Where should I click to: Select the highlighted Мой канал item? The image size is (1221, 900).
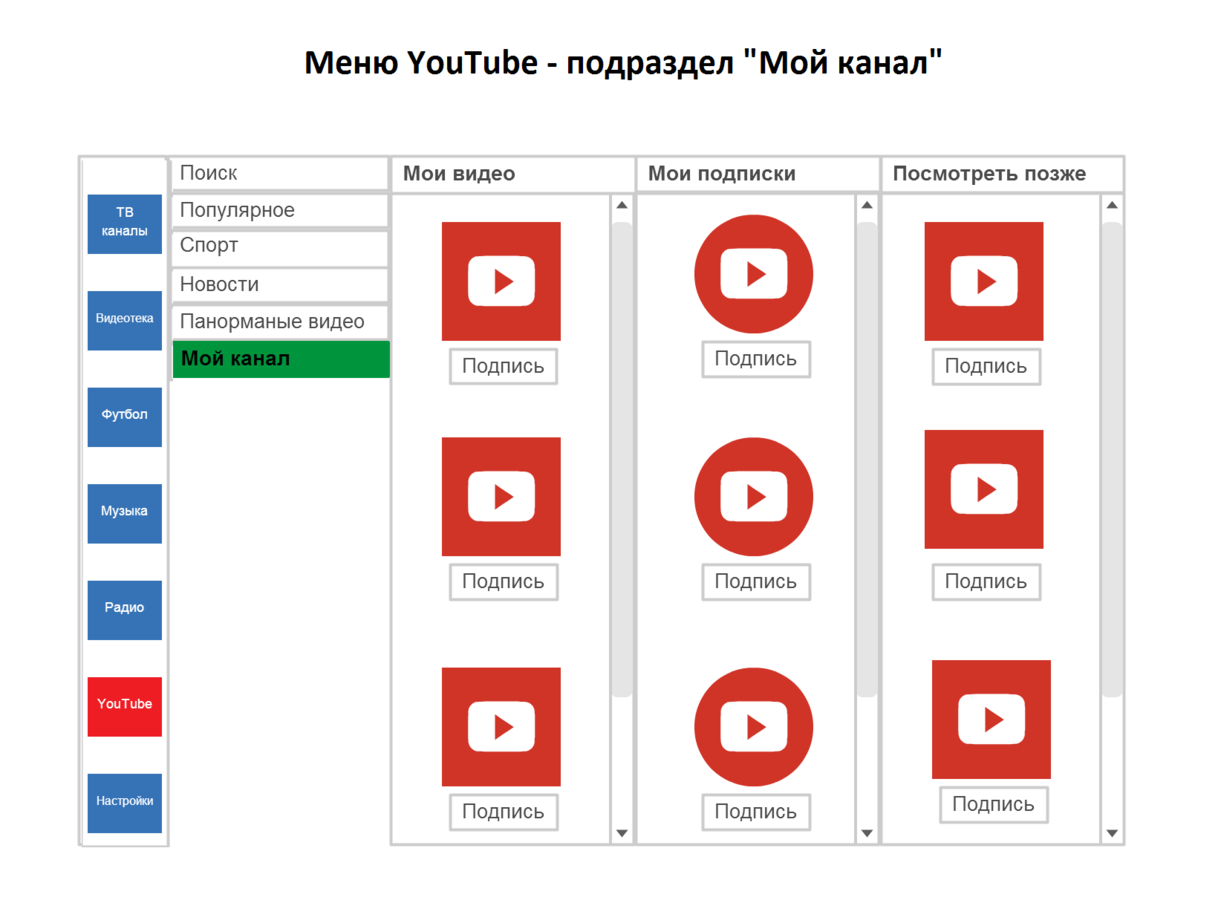pos(281,359)
